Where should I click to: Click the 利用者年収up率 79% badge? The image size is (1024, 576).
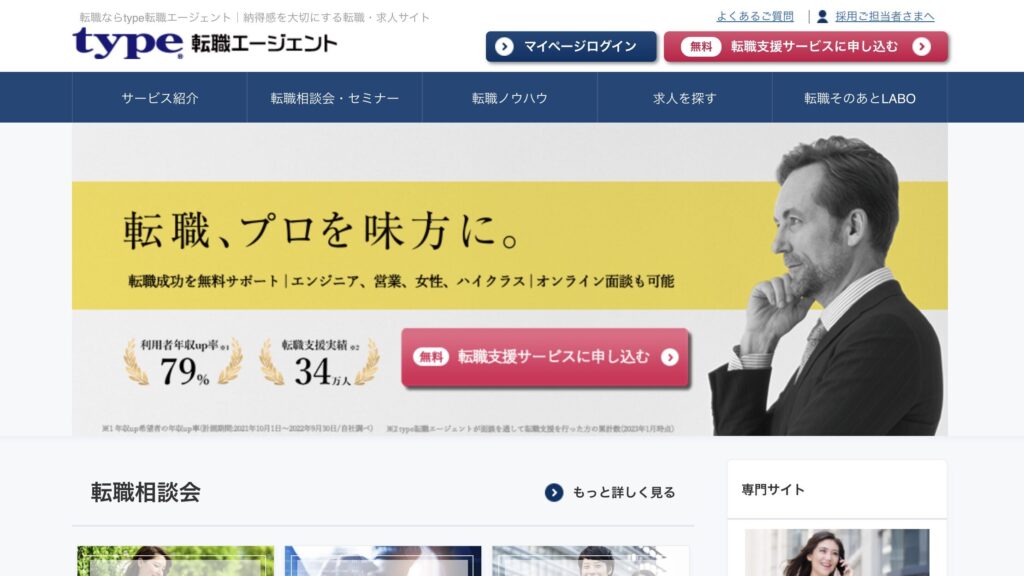184,362
